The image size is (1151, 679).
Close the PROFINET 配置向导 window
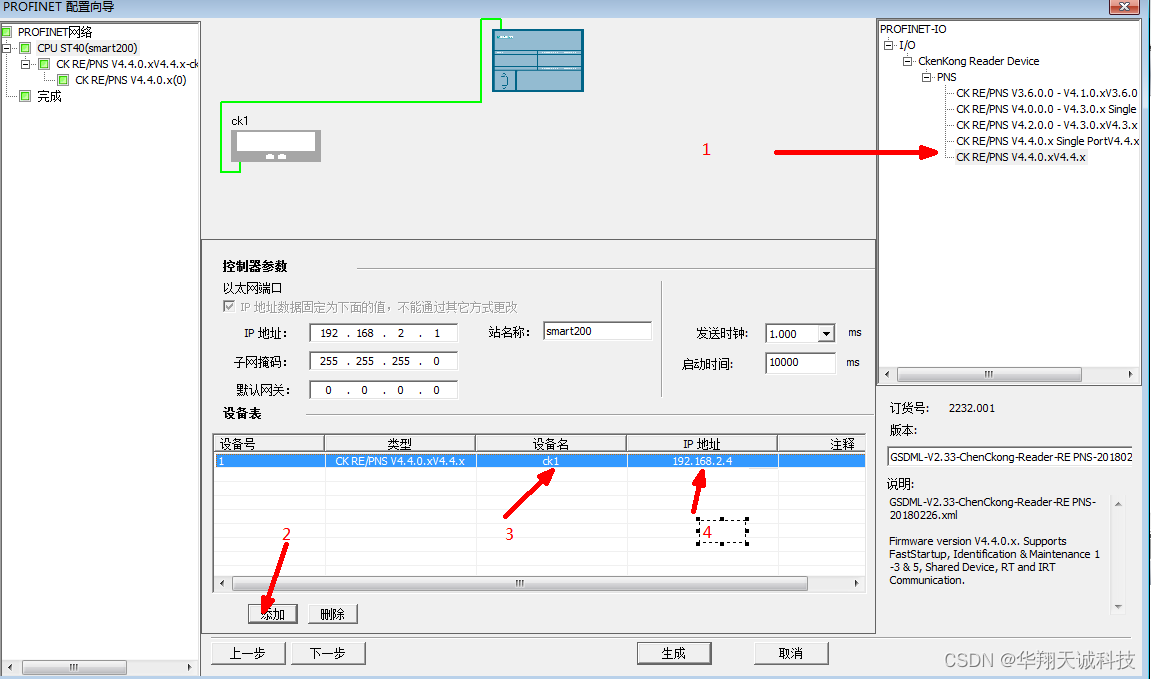pos(1124,7)
